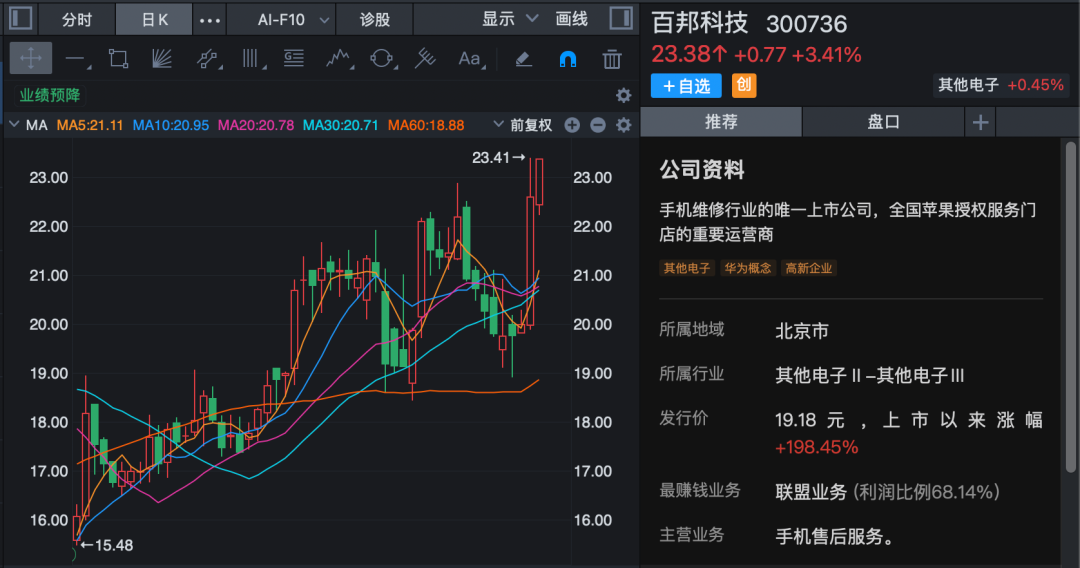
Task: Select the crosshair move tool
Action: [31, 59]
